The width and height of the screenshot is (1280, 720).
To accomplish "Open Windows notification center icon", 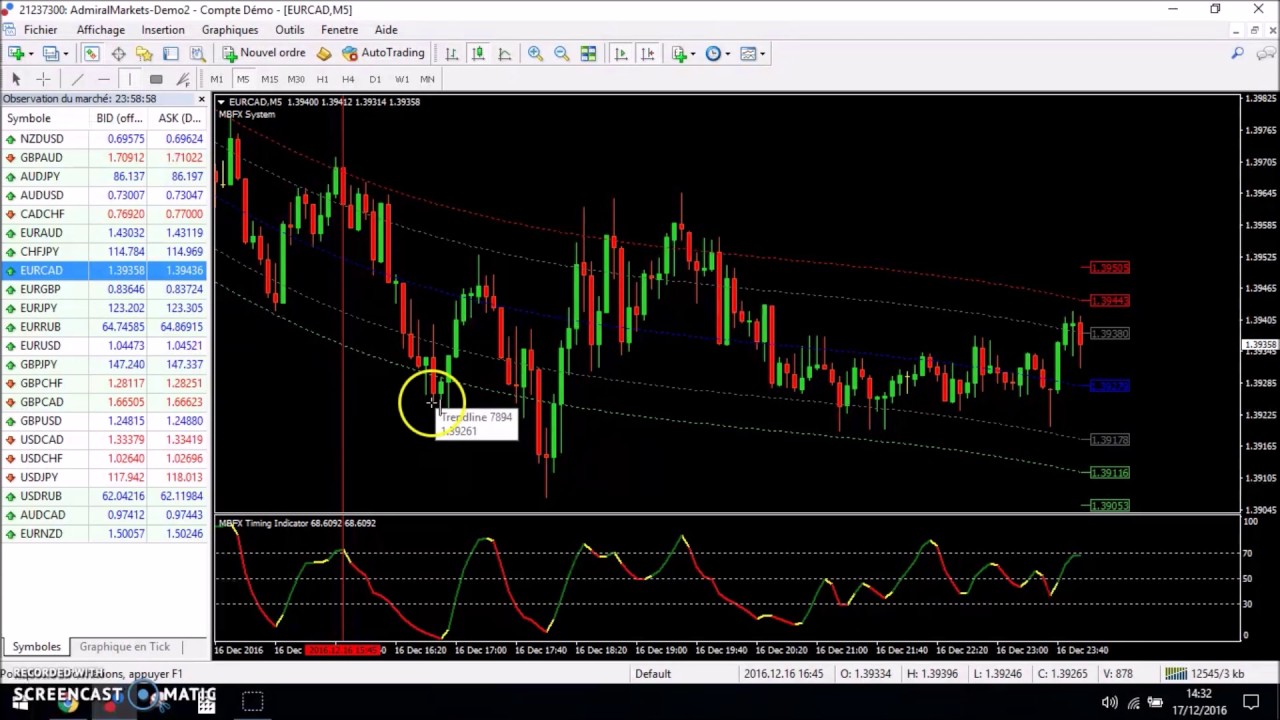I will 1250,702.
